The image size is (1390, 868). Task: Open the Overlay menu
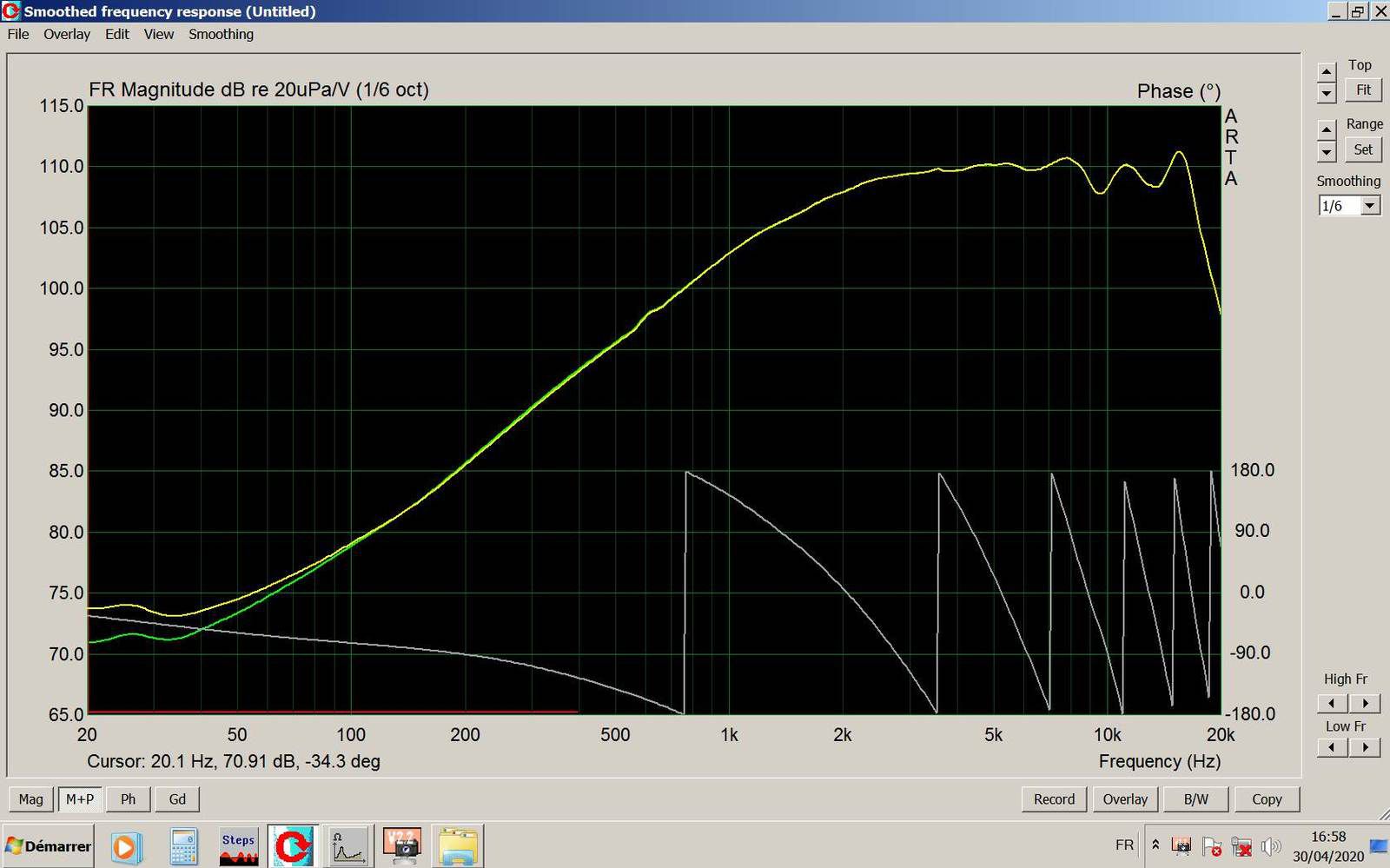click(67, 34)
